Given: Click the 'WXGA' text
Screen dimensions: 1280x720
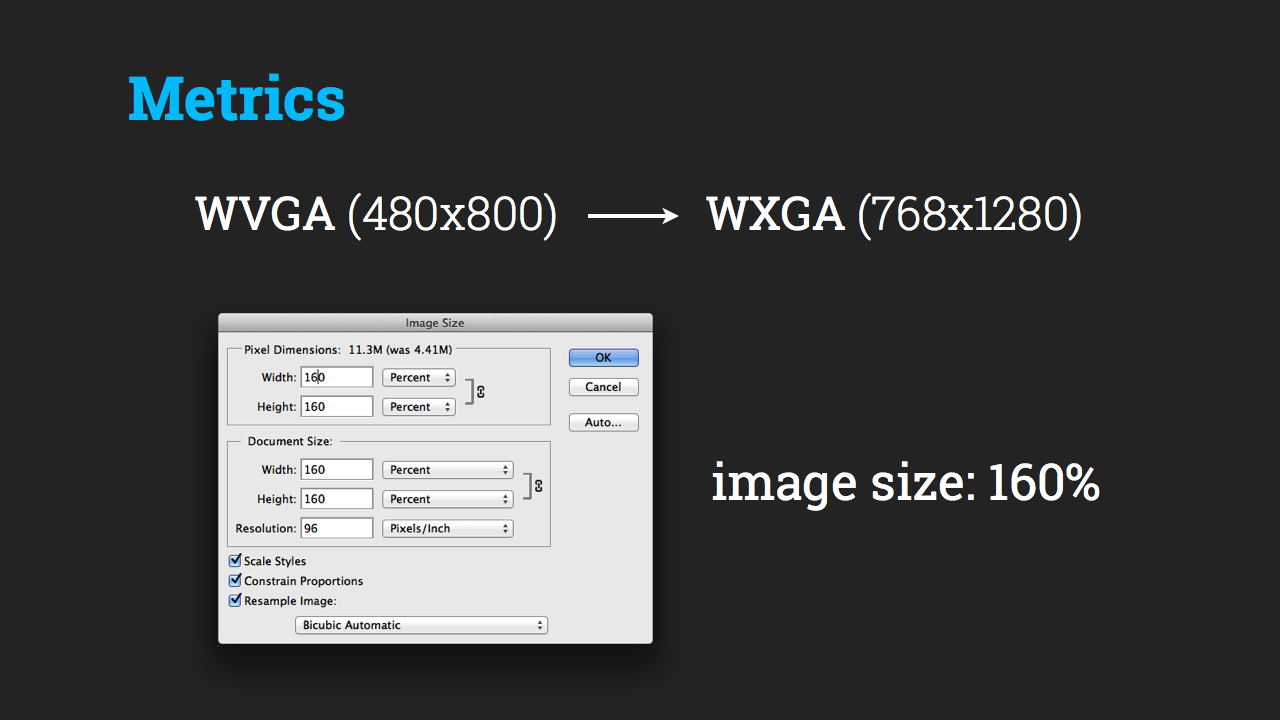Looking at the screenshot, I should (776, 215).
